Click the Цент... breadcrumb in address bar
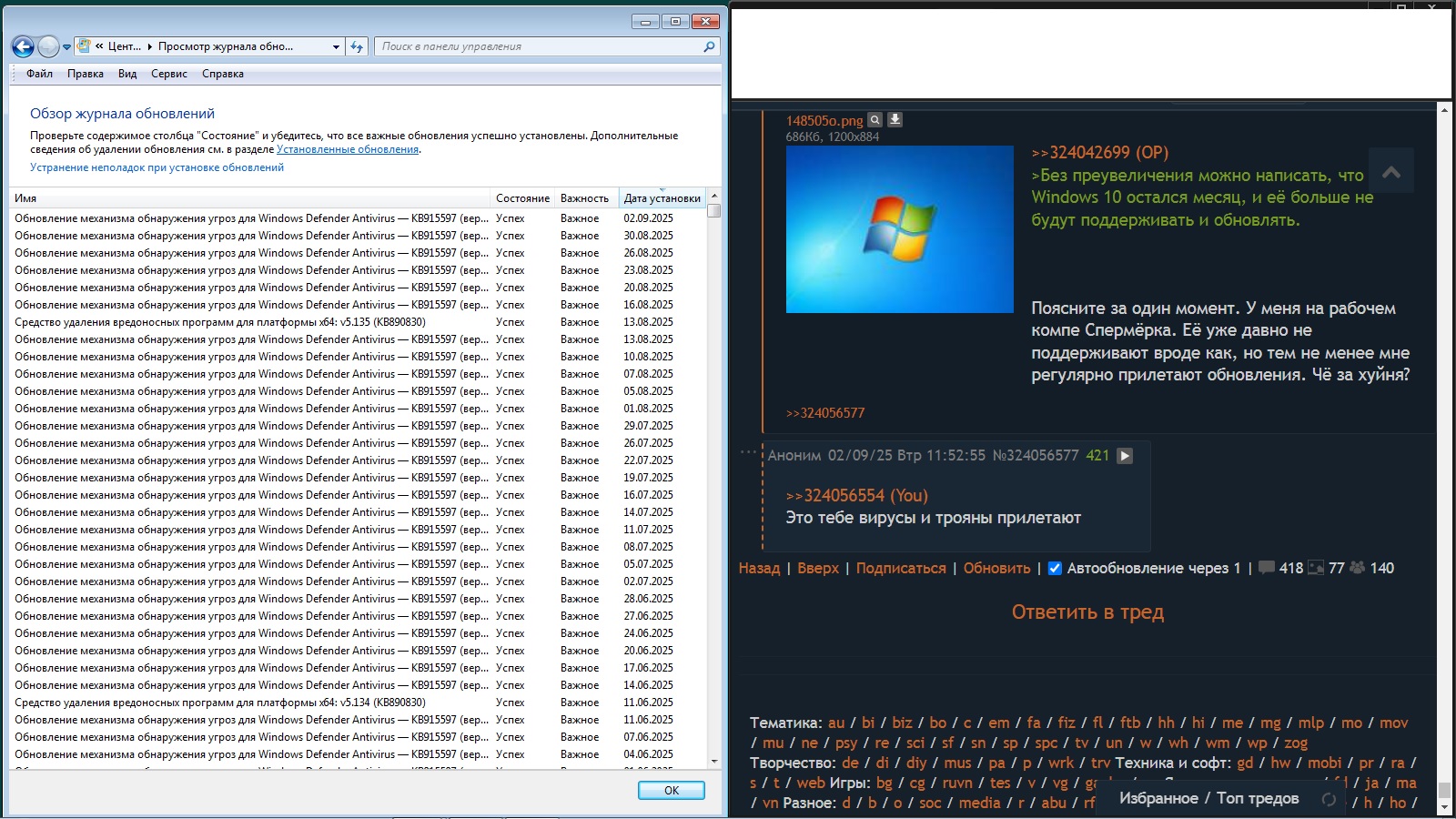The image size is (1456, 819). click(125, 46)
